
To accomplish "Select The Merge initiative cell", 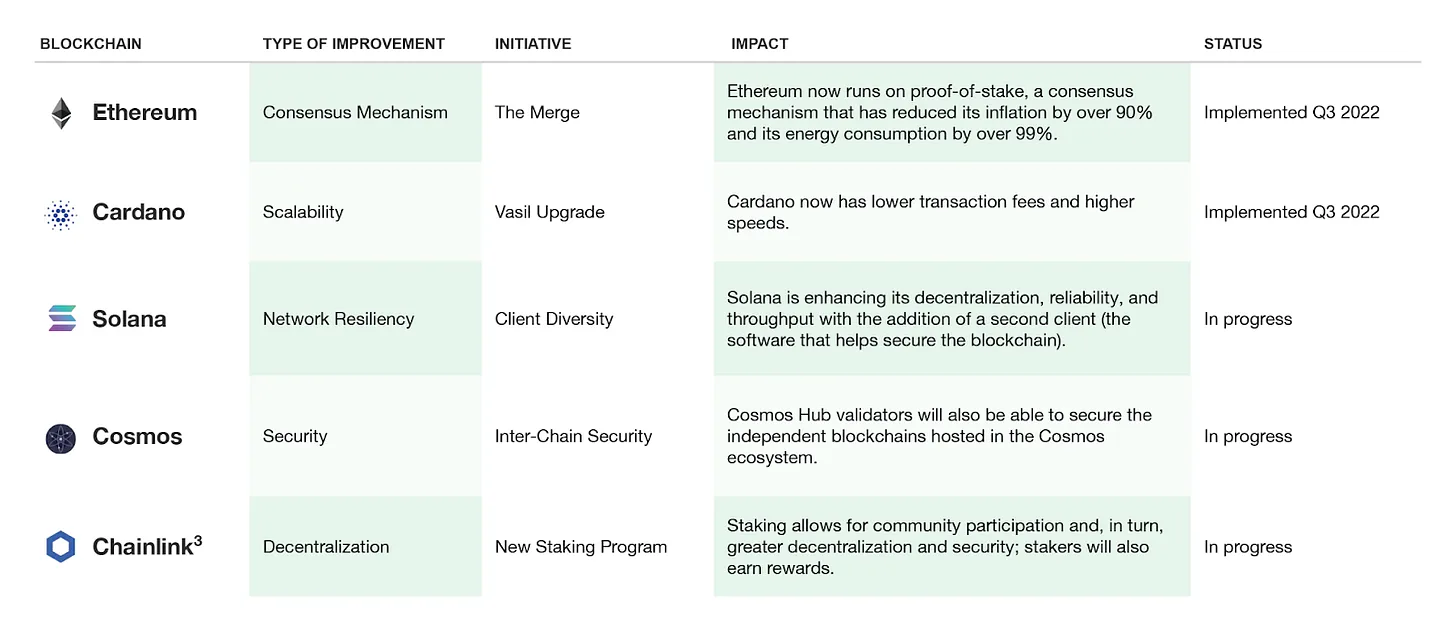I will [x=537, y=113].
